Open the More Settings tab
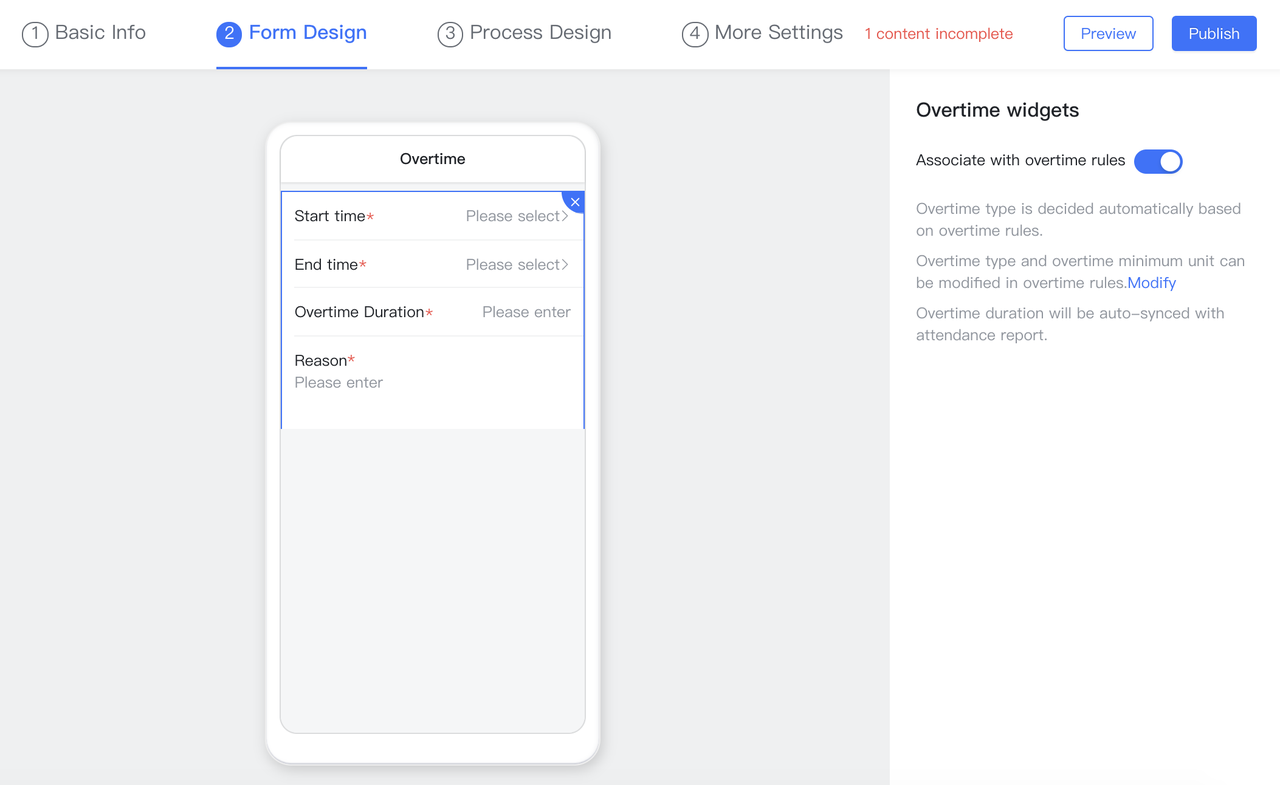 click(x=778, y=33)
